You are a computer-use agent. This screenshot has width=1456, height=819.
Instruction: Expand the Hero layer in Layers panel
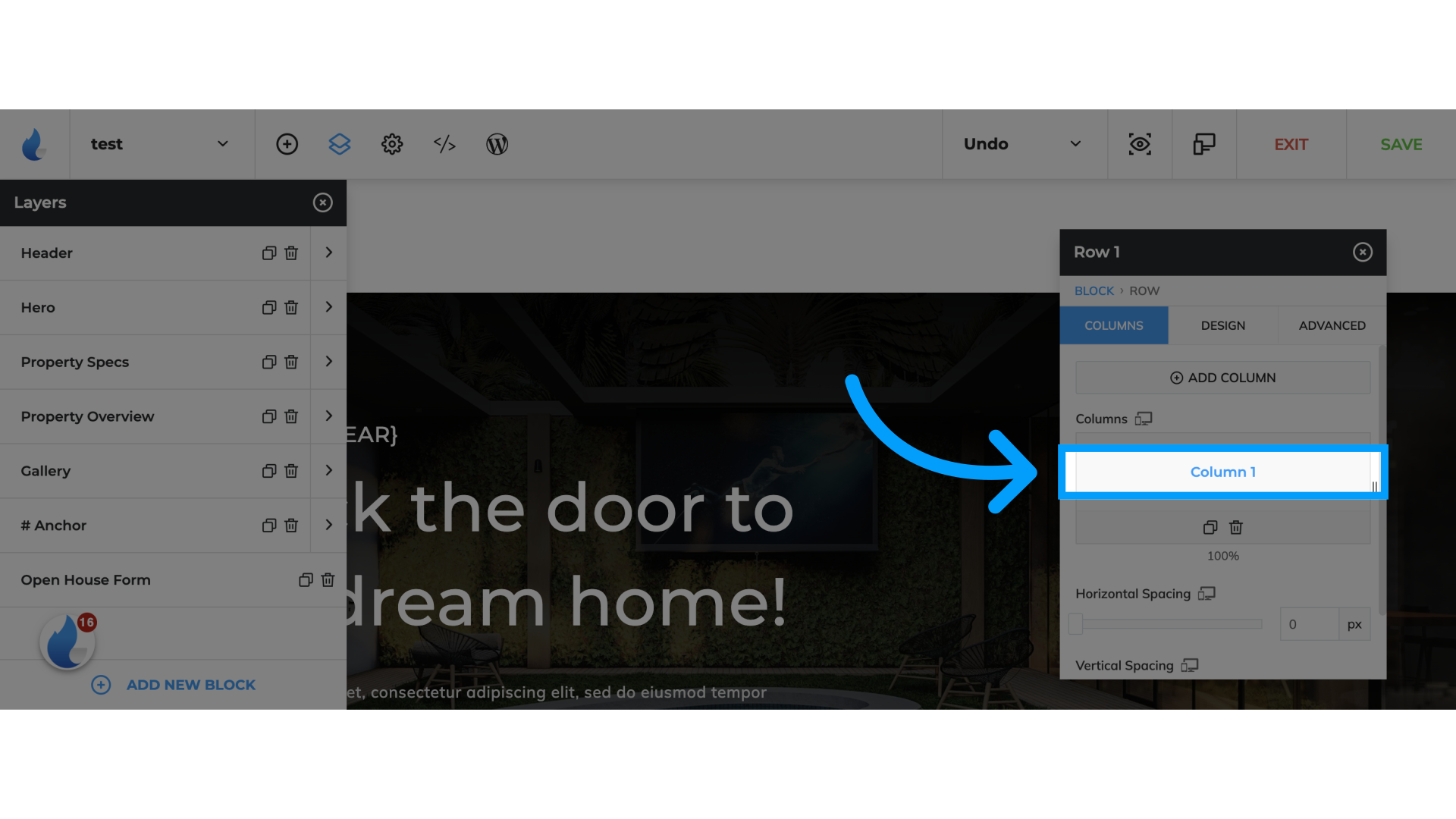tap(328, 307)
